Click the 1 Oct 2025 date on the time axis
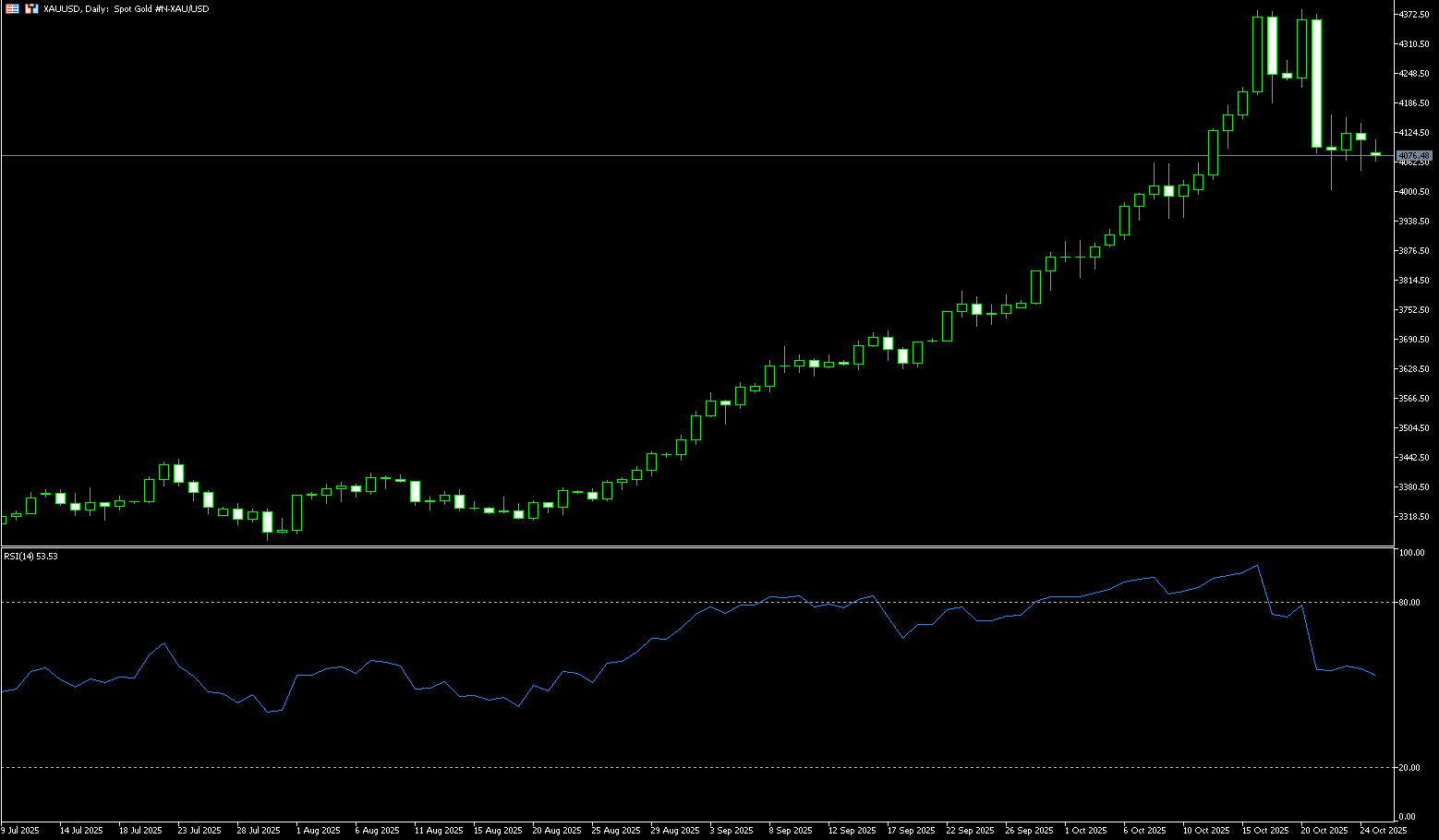Viewport: 1439px width, 840px height. click(x=1085, y=831)
